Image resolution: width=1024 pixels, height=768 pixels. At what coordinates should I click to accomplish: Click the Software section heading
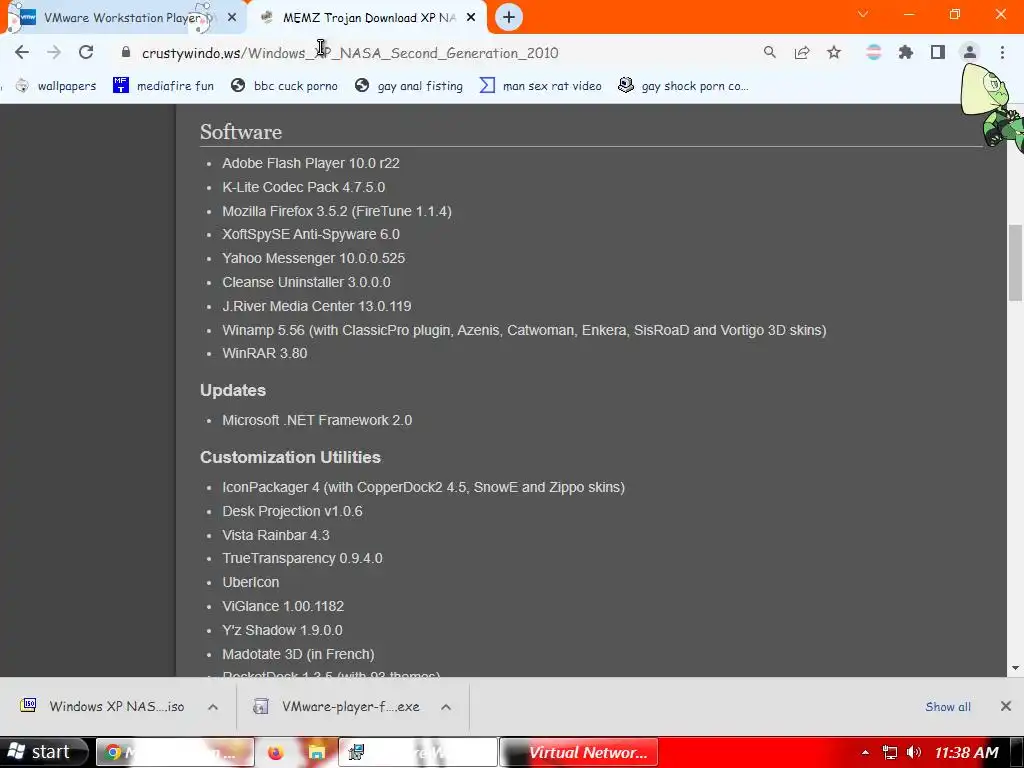pos(241,132)
